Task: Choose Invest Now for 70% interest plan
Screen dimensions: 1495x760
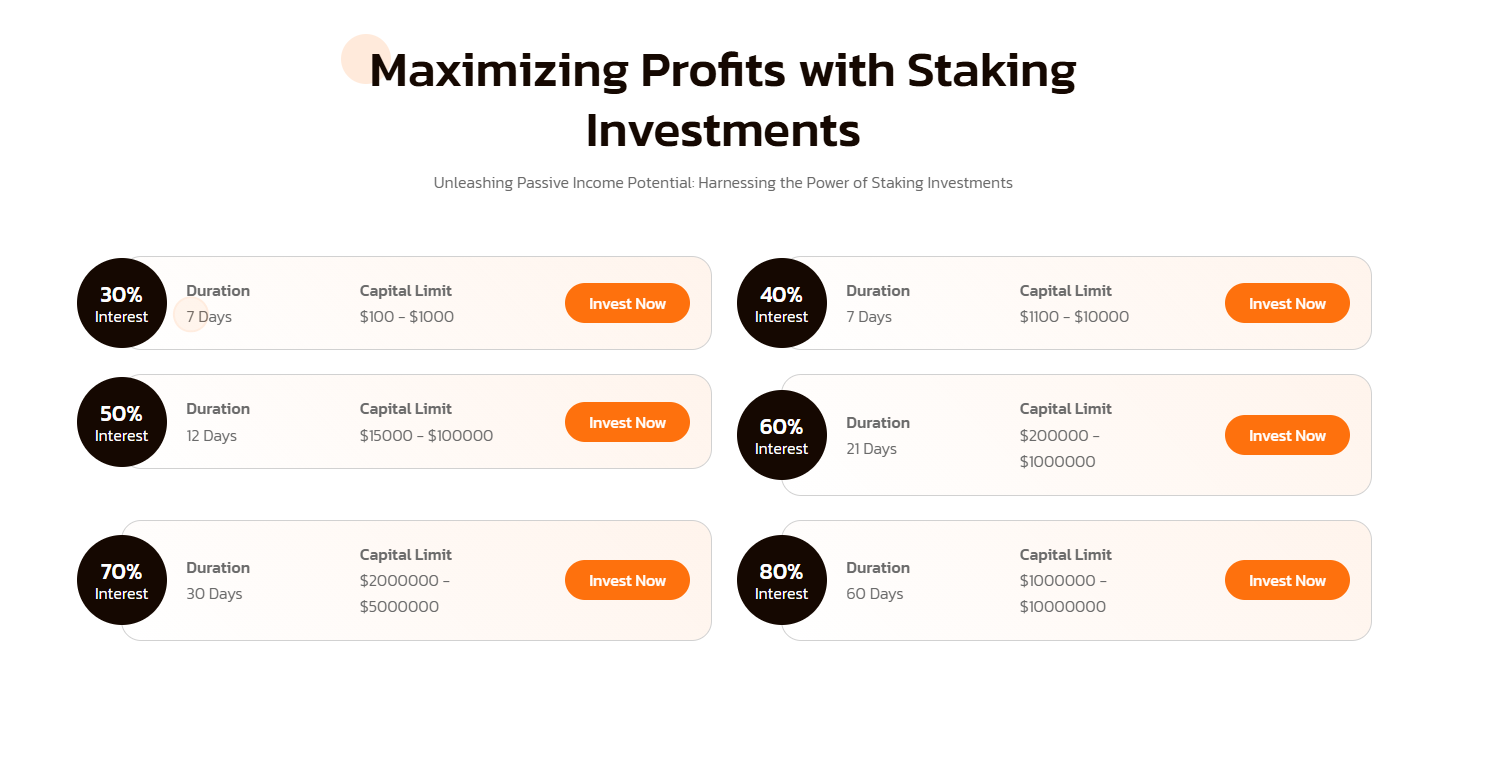Action: coord(627,581)
